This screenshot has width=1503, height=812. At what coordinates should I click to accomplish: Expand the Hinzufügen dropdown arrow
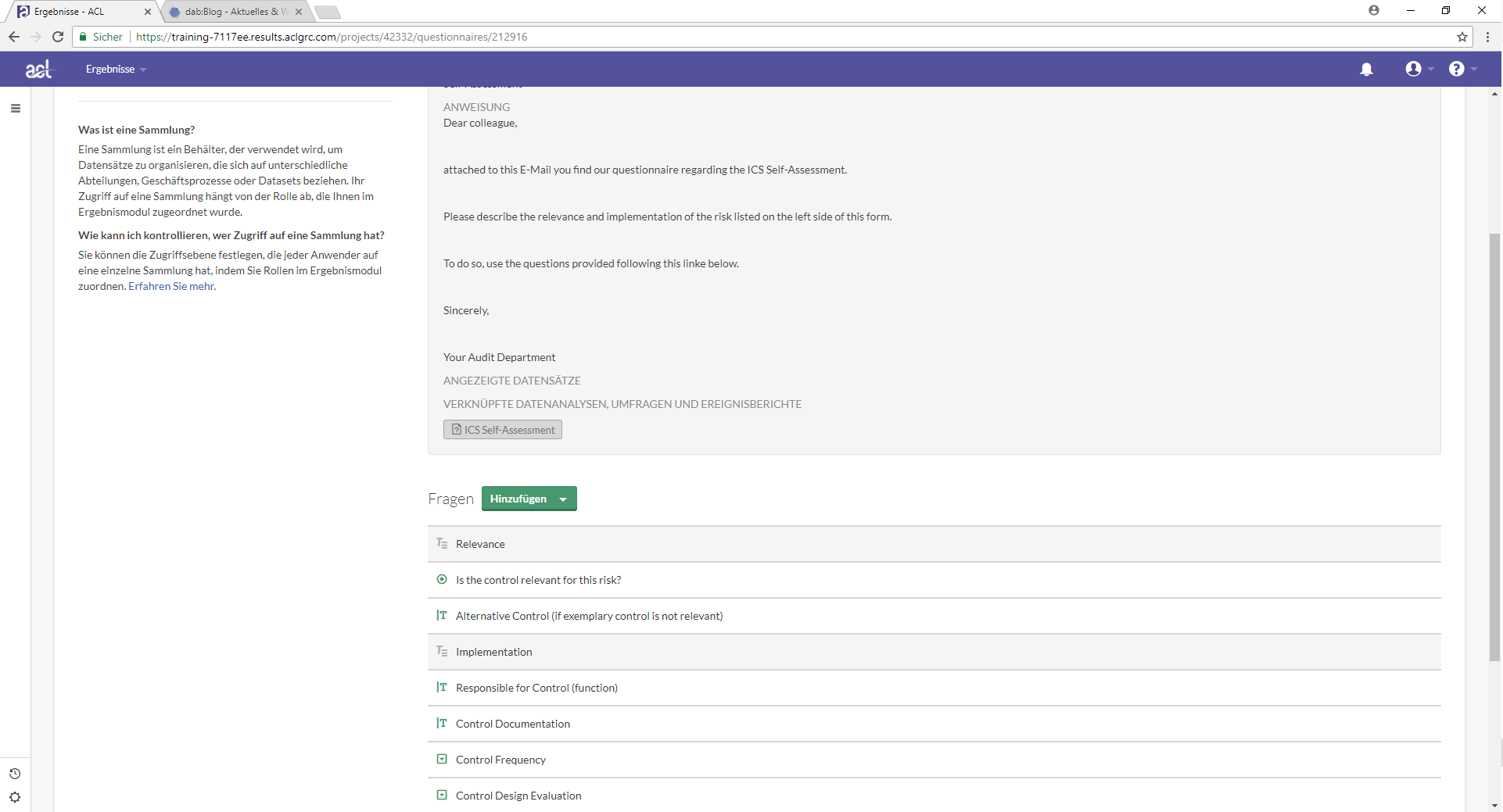[x=563, y=499]
